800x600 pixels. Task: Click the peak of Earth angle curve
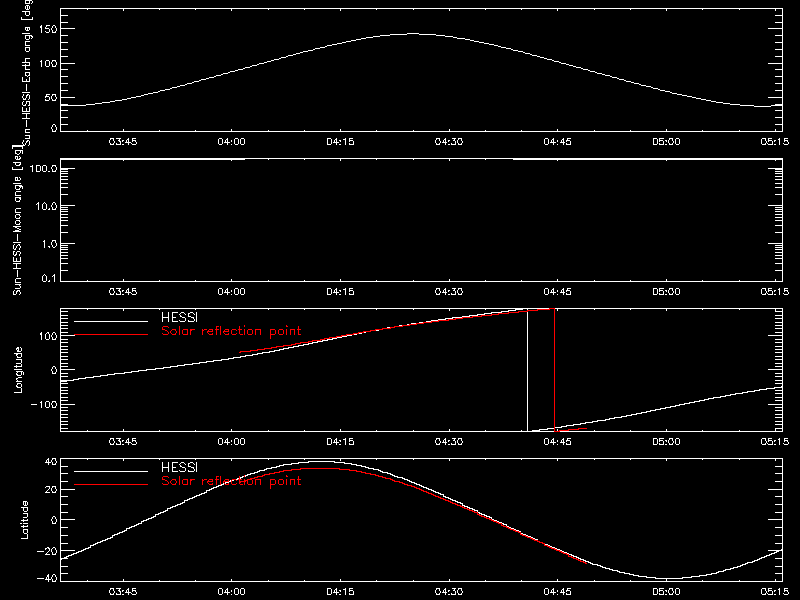click(412, 34)
